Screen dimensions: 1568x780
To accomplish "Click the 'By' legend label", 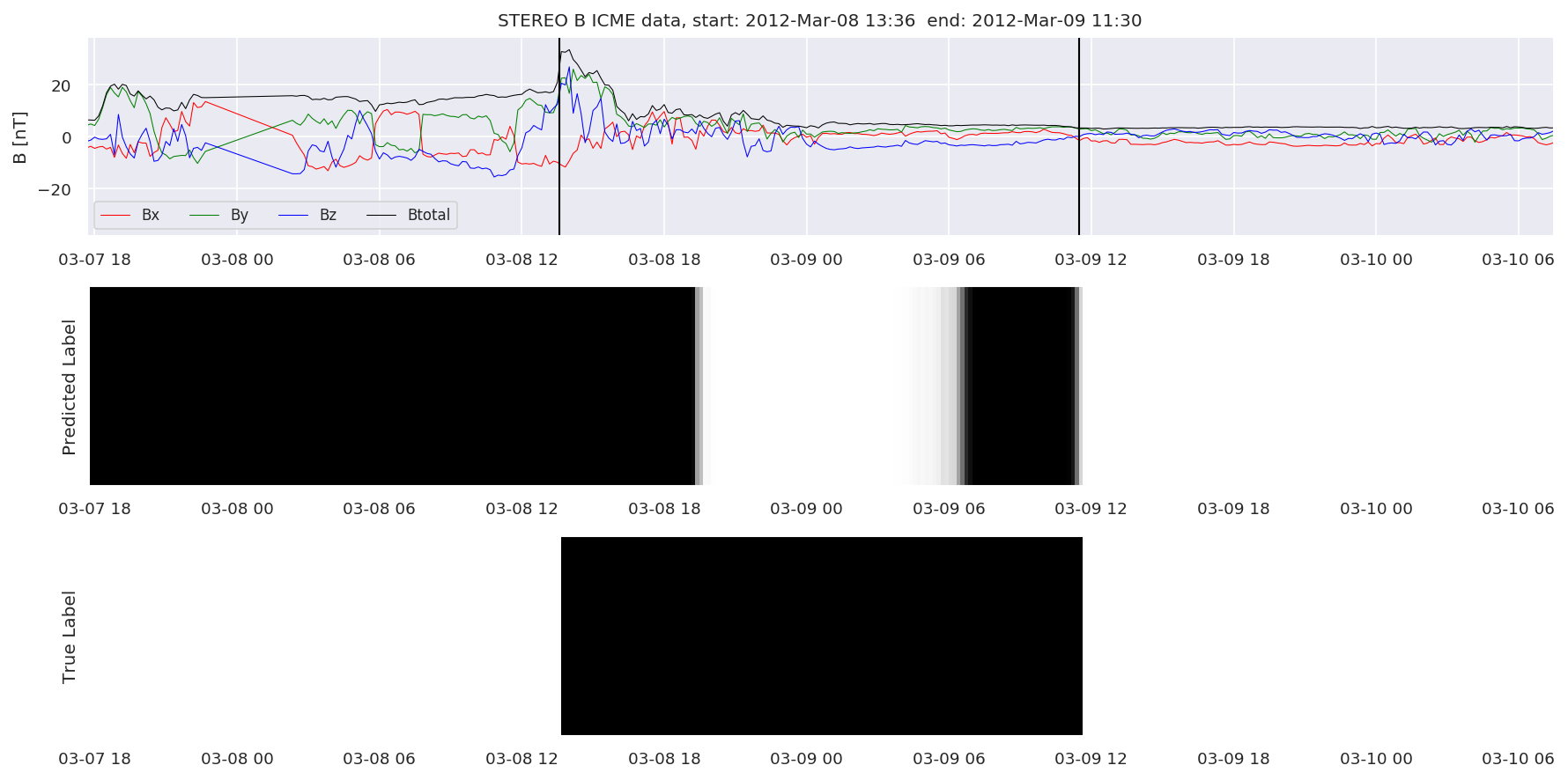I will (240, 215).
